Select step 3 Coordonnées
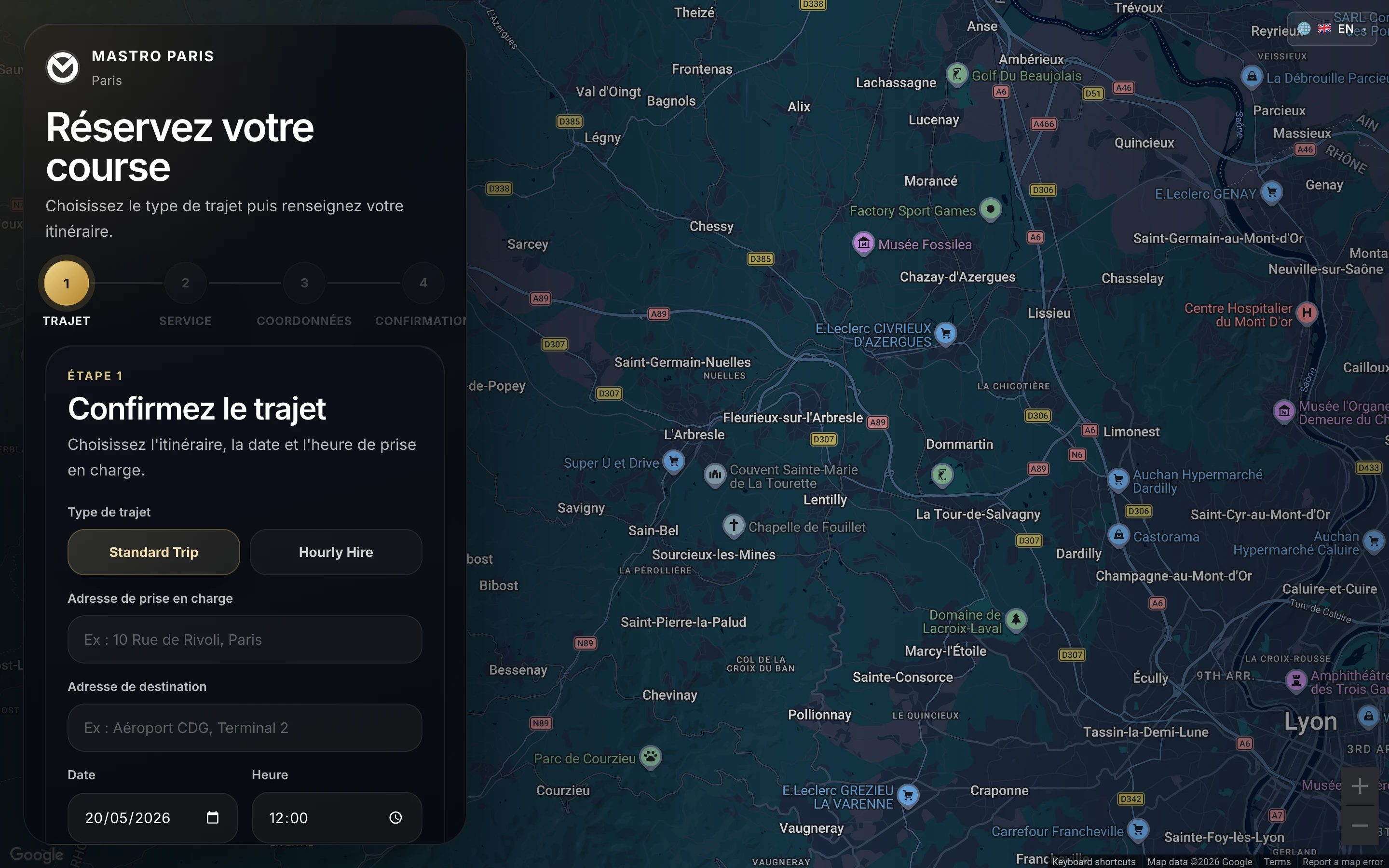The image size is (1389, 868). point(304,283)
